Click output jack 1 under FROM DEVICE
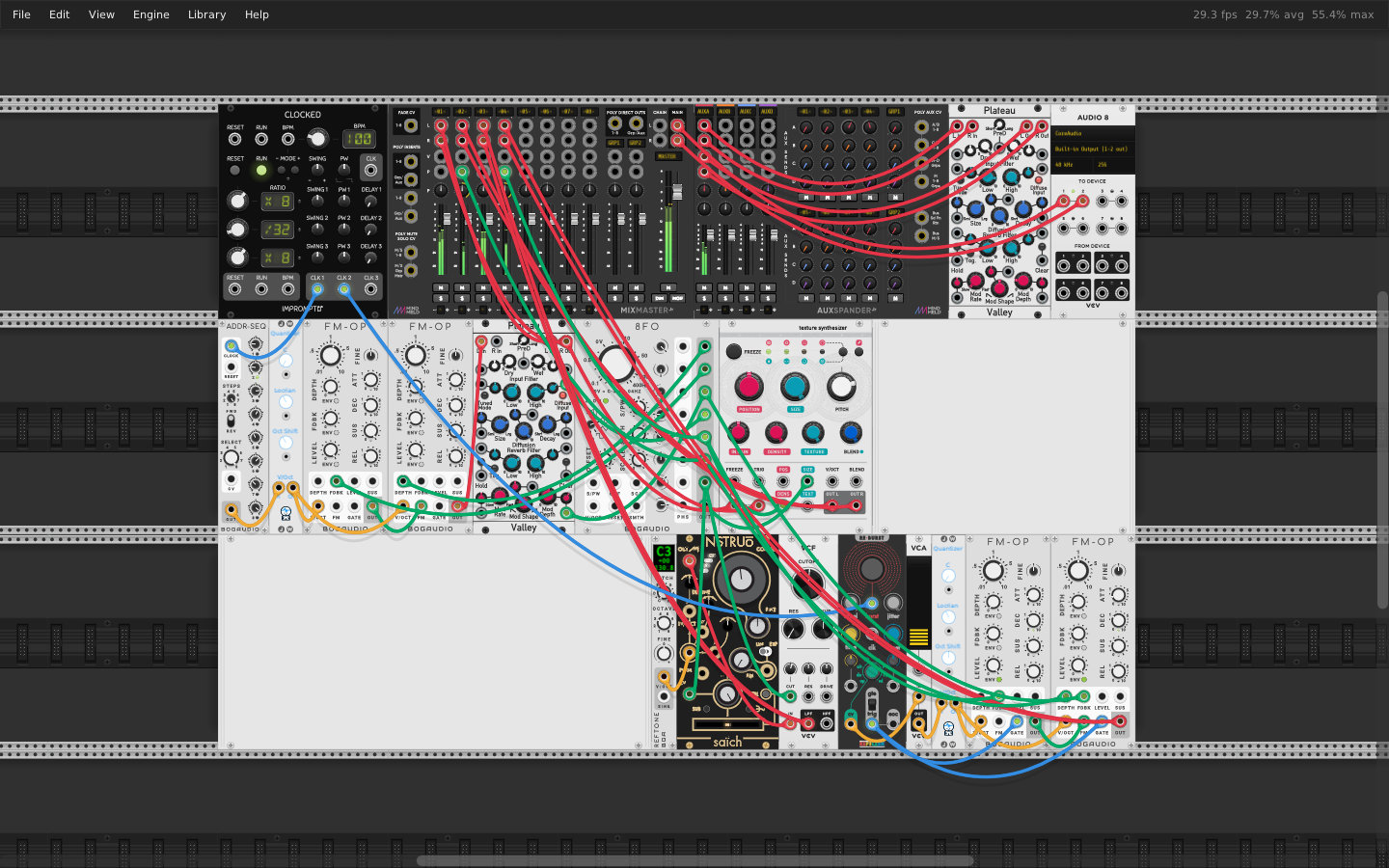 1064,265
